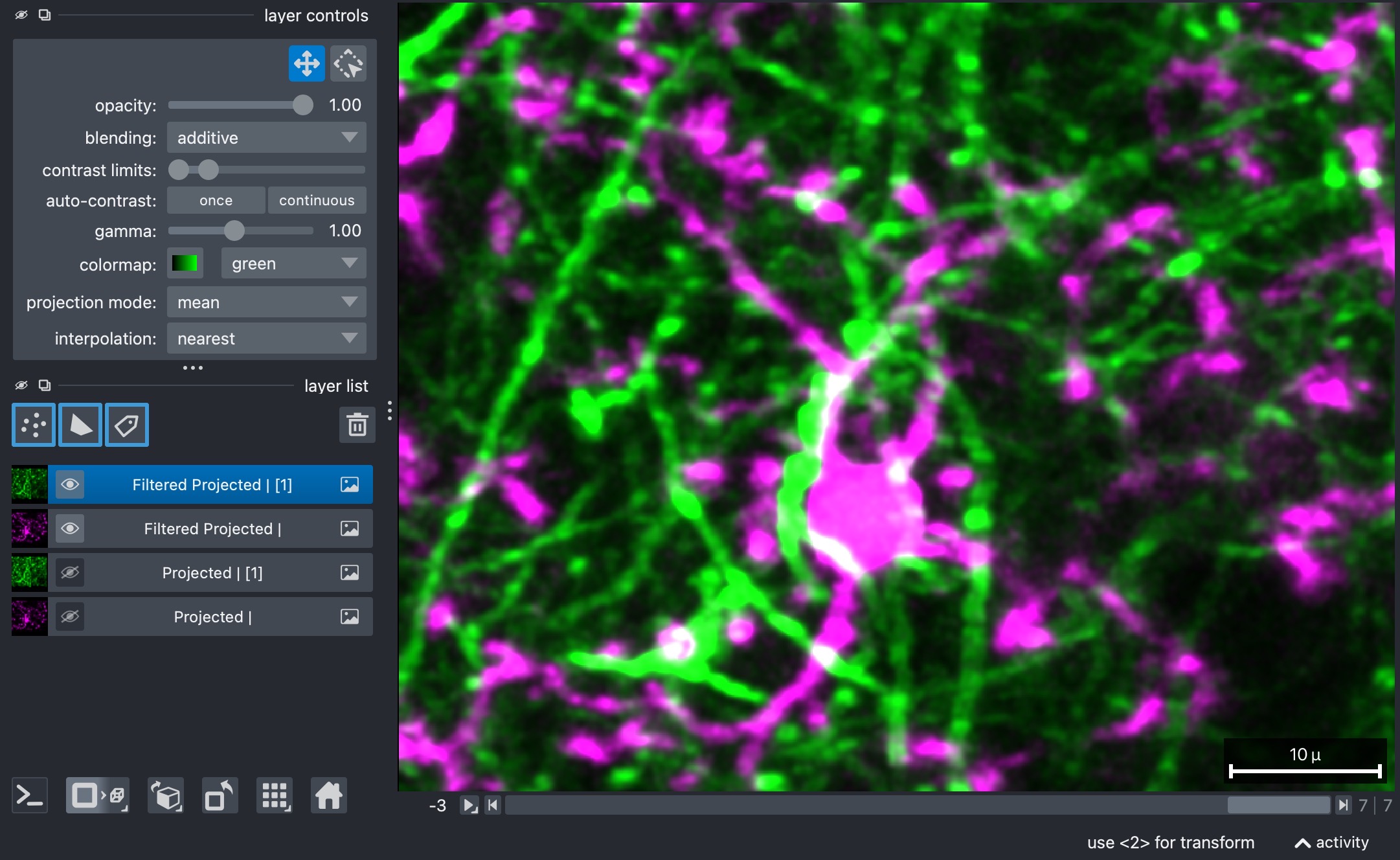This screenshot has height=860, width=1400.
Task: Show the Projected | [1] layer
Action: (x=70, y=572)
